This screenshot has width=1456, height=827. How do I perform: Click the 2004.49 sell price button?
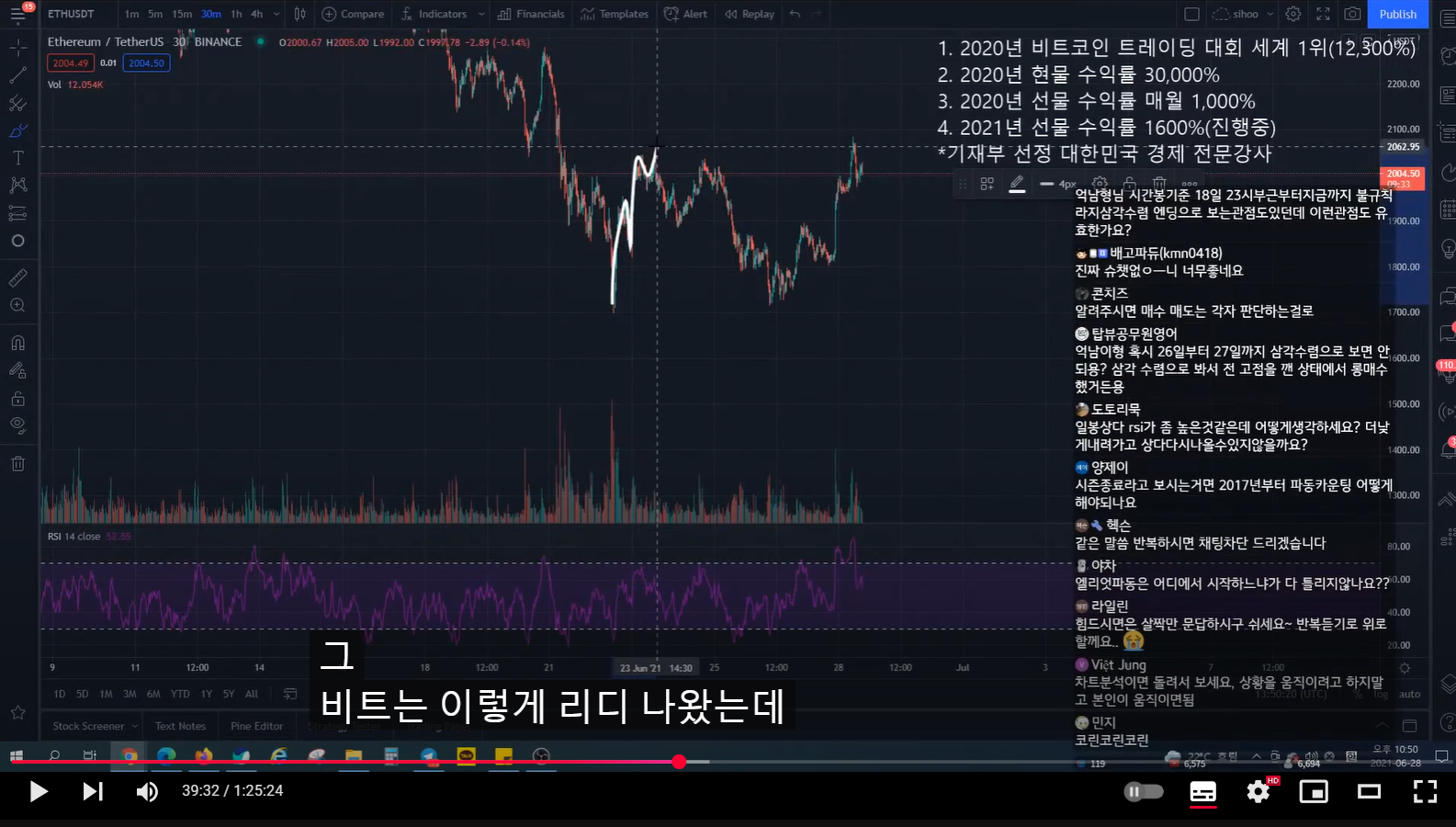click(x=71, y=63)
